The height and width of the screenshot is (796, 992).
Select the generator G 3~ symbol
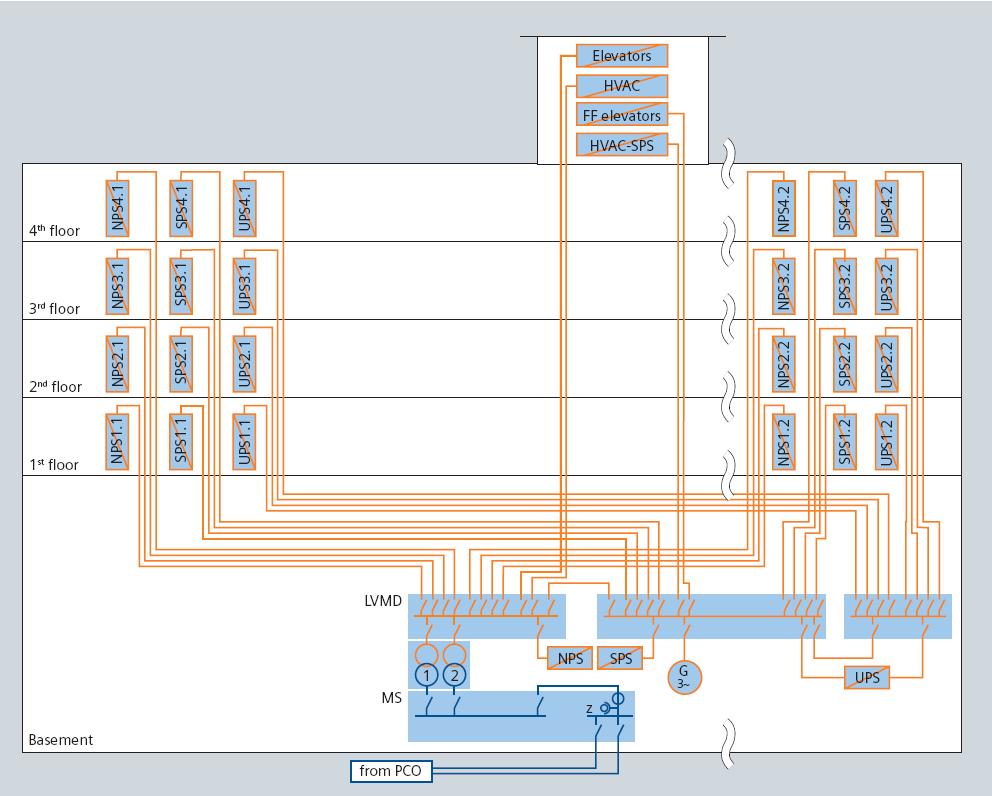[x=684, y=675]
